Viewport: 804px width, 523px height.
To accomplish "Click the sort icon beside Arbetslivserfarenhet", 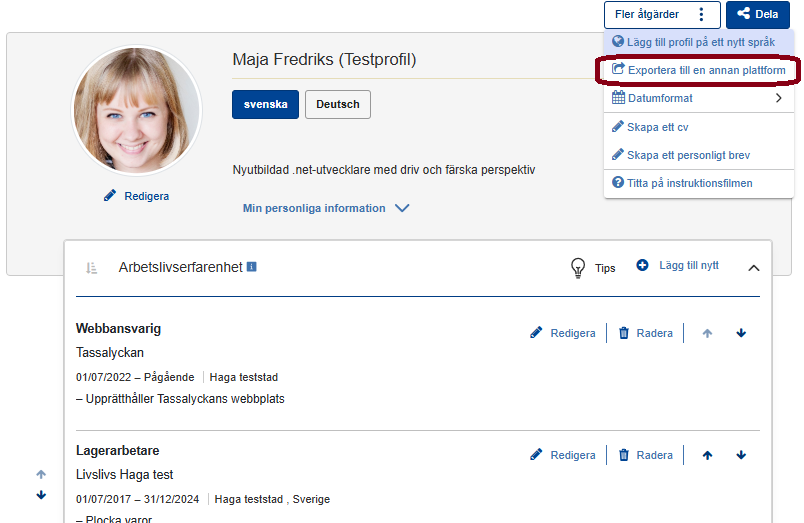I will coord(91,268).
